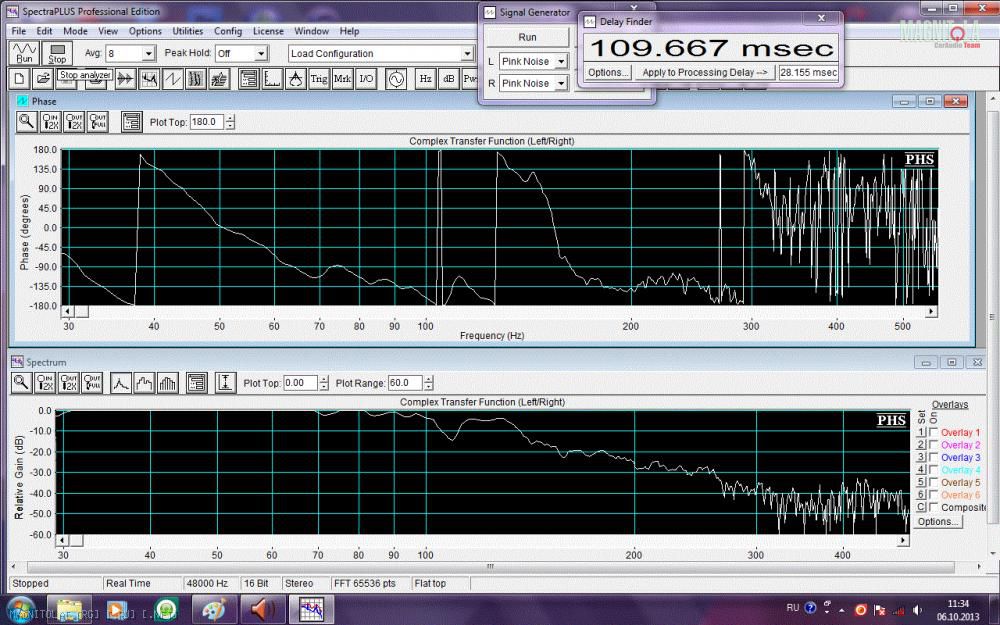Open the L channel Pink Noise dropdown
The width and height of the screenshot is (1000, 625).
point(561,62)
